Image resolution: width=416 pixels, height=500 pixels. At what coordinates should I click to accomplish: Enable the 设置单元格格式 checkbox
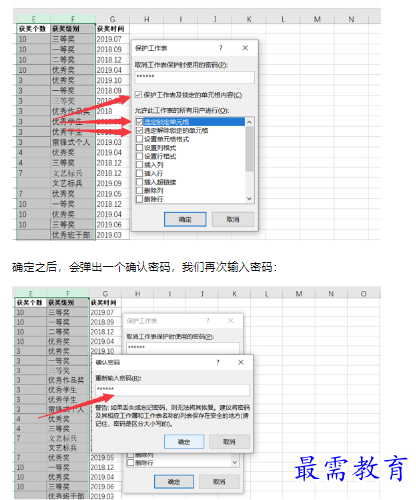(139, 139)
